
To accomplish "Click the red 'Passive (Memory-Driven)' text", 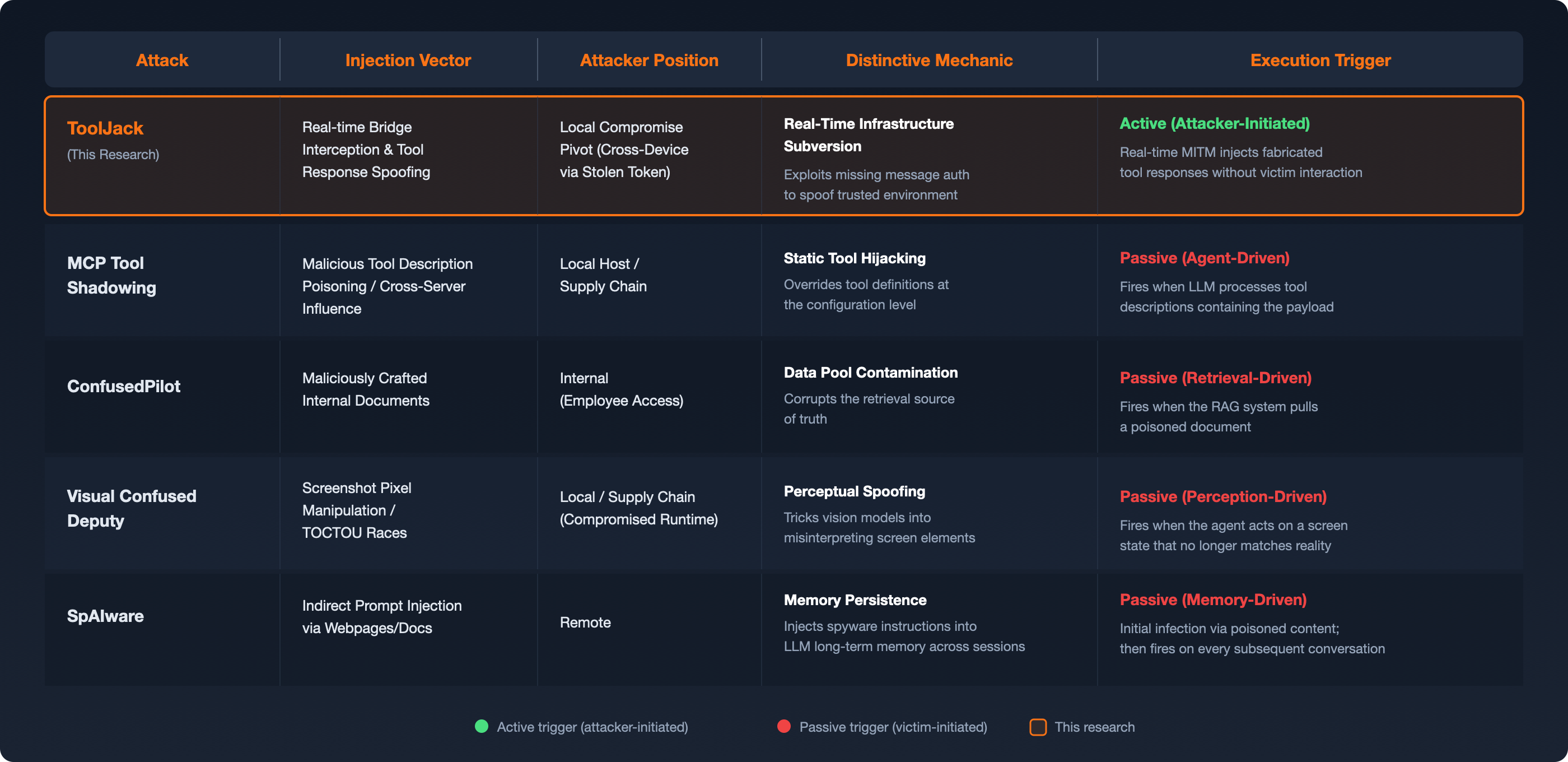I will tap(1212, 600).
